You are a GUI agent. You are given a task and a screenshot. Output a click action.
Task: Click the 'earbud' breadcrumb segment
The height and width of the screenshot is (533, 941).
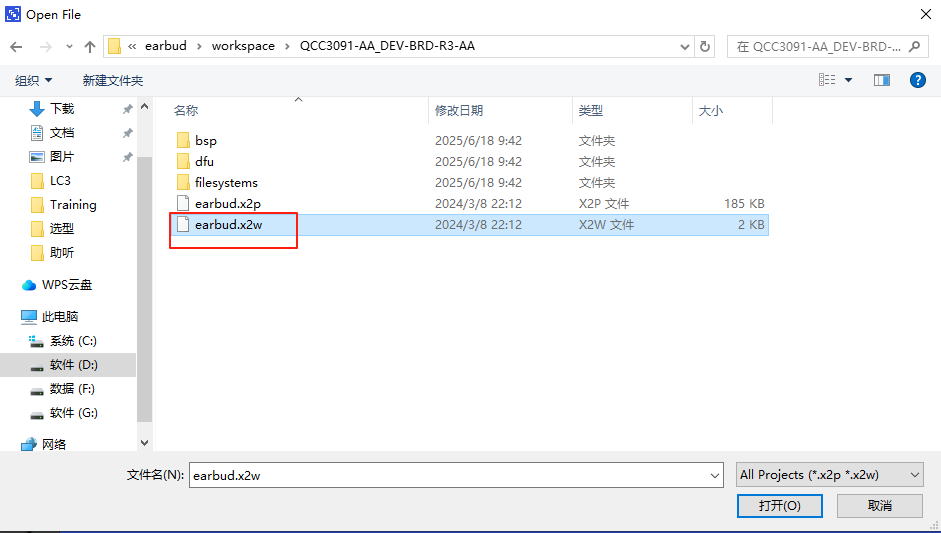[x=166, y=46]
